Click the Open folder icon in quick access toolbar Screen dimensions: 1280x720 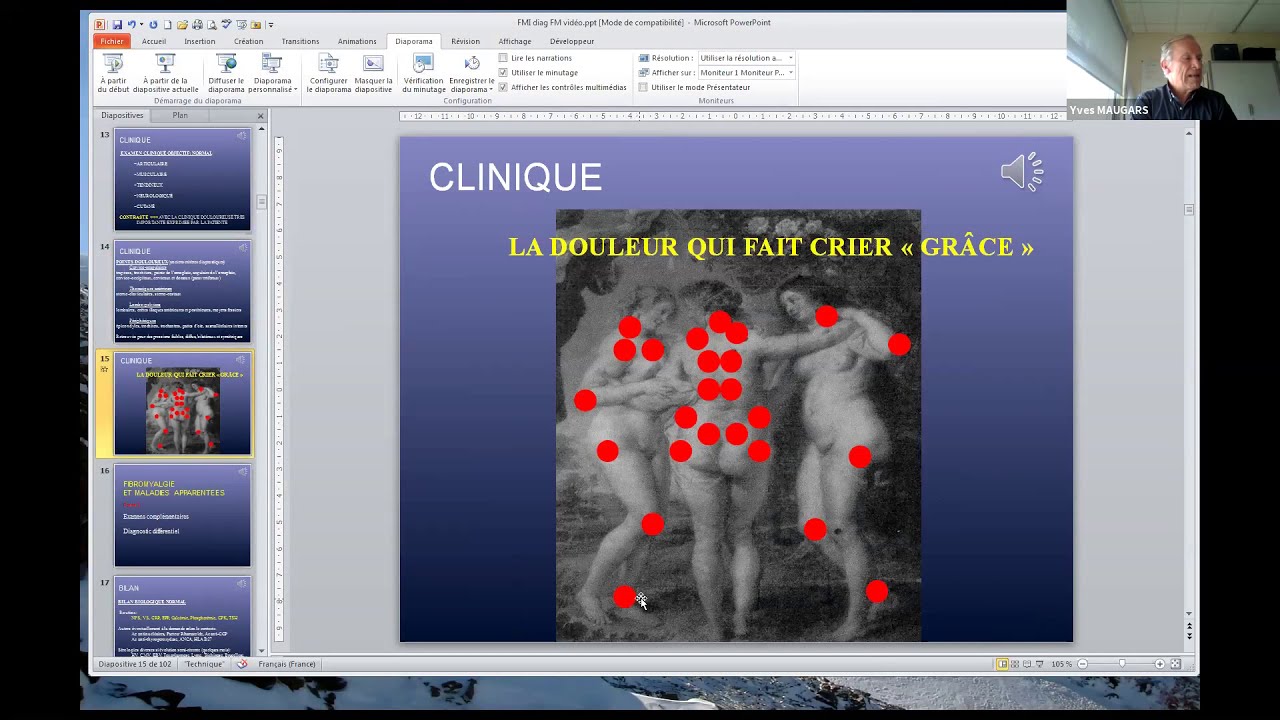182,25
